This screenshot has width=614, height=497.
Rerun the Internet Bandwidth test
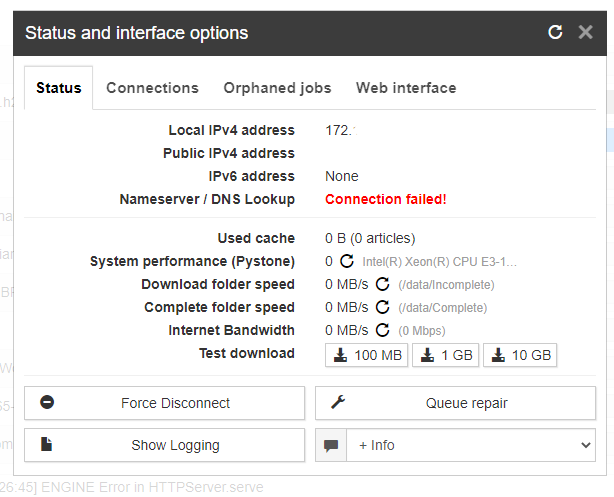(383, 331)
